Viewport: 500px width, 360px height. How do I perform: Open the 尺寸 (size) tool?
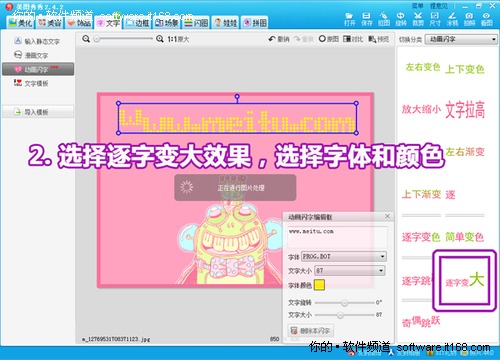435,19
